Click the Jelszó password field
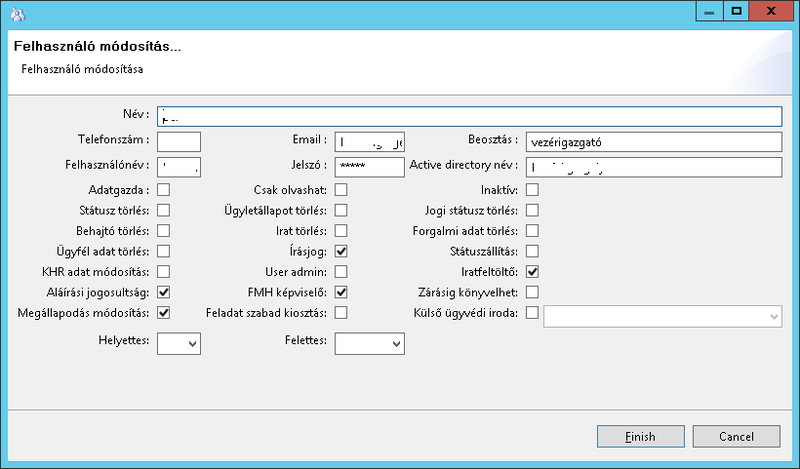 coord(369,166)
